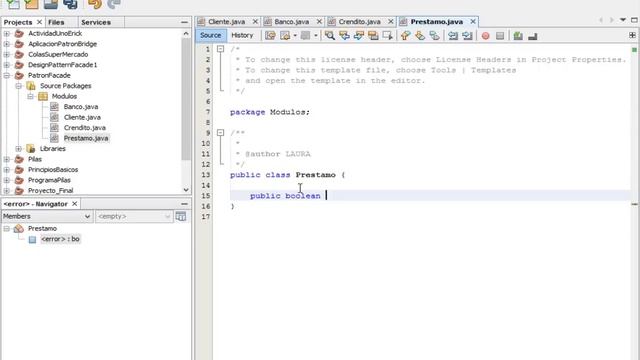This screenshot has height=360, width=640.
Task: Expand the Libraries node
Action: click(18, 149)
